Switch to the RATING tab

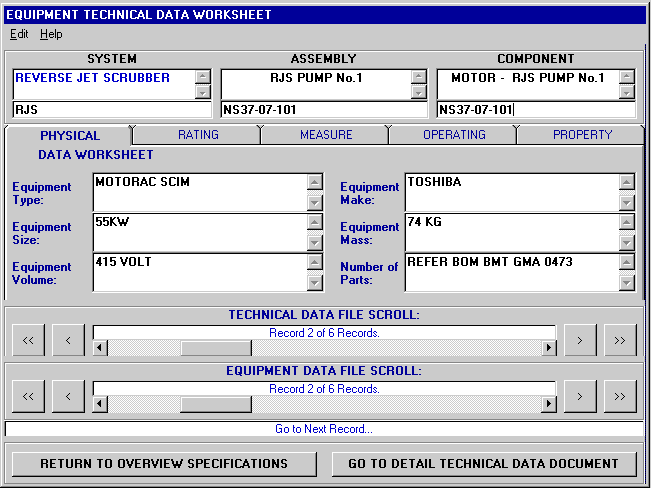click(198, 135)
